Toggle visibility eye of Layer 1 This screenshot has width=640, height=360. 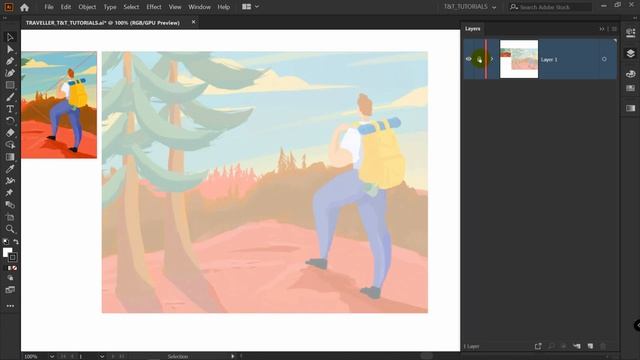point(469,59)
